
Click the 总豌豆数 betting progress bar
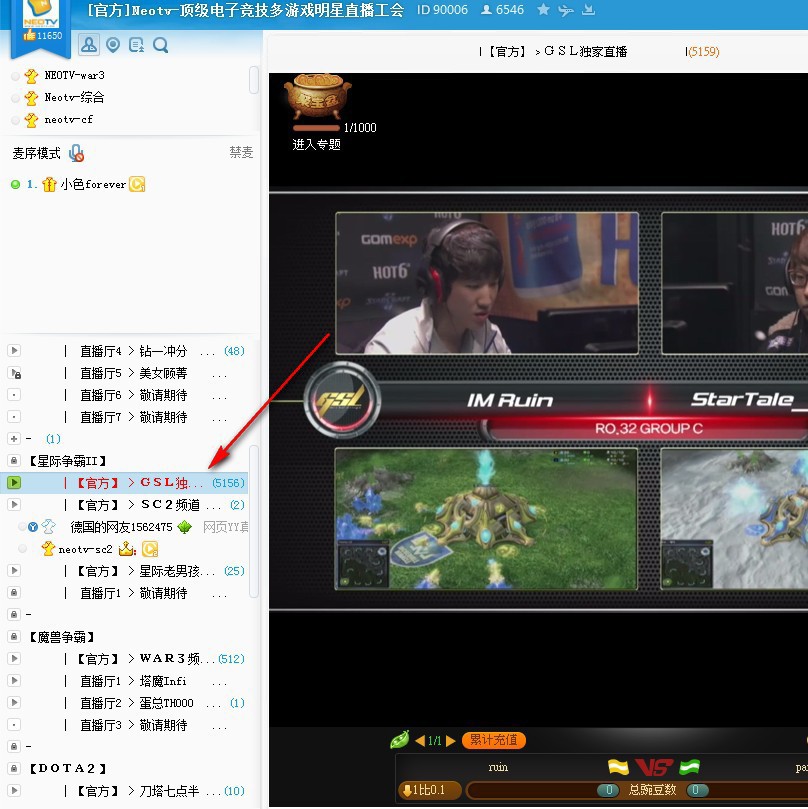[637, 790]
